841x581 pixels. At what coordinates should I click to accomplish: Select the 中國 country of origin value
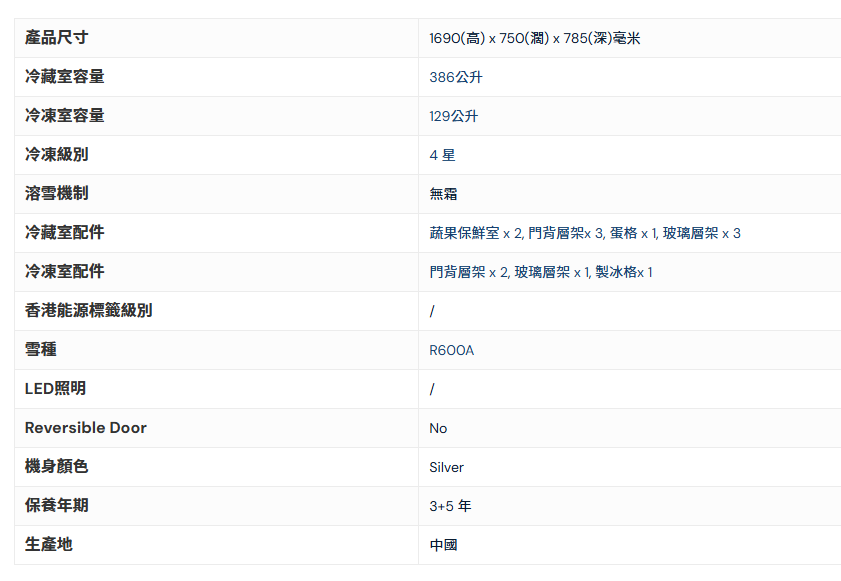pos(444,545)
